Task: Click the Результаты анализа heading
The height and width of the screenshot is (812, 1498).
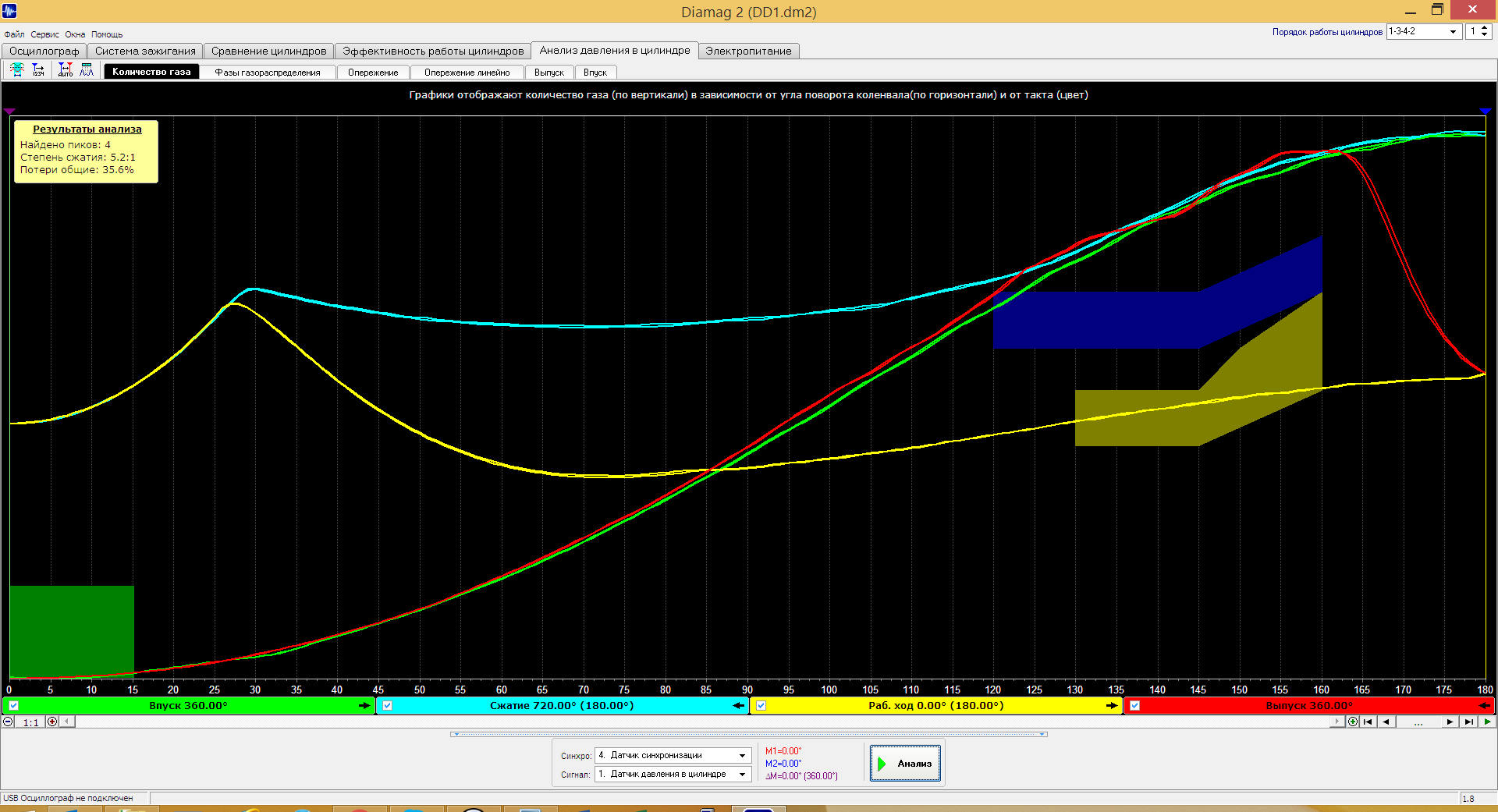Action: click(87, 129)
